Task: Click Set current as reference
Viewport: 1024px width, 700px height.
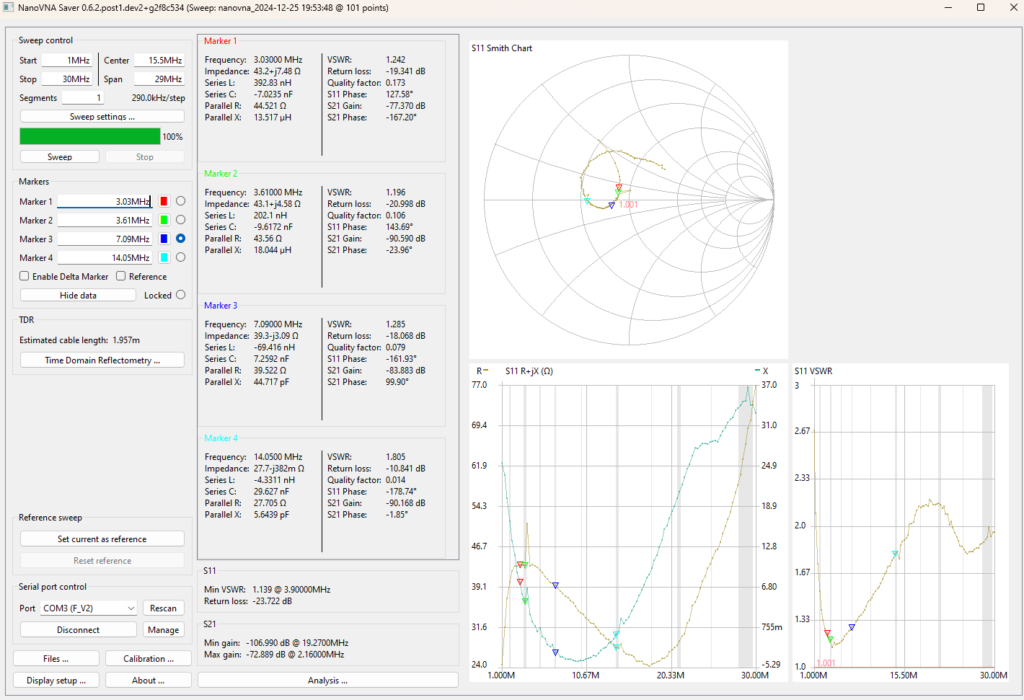Action: (x=102, y=539)
